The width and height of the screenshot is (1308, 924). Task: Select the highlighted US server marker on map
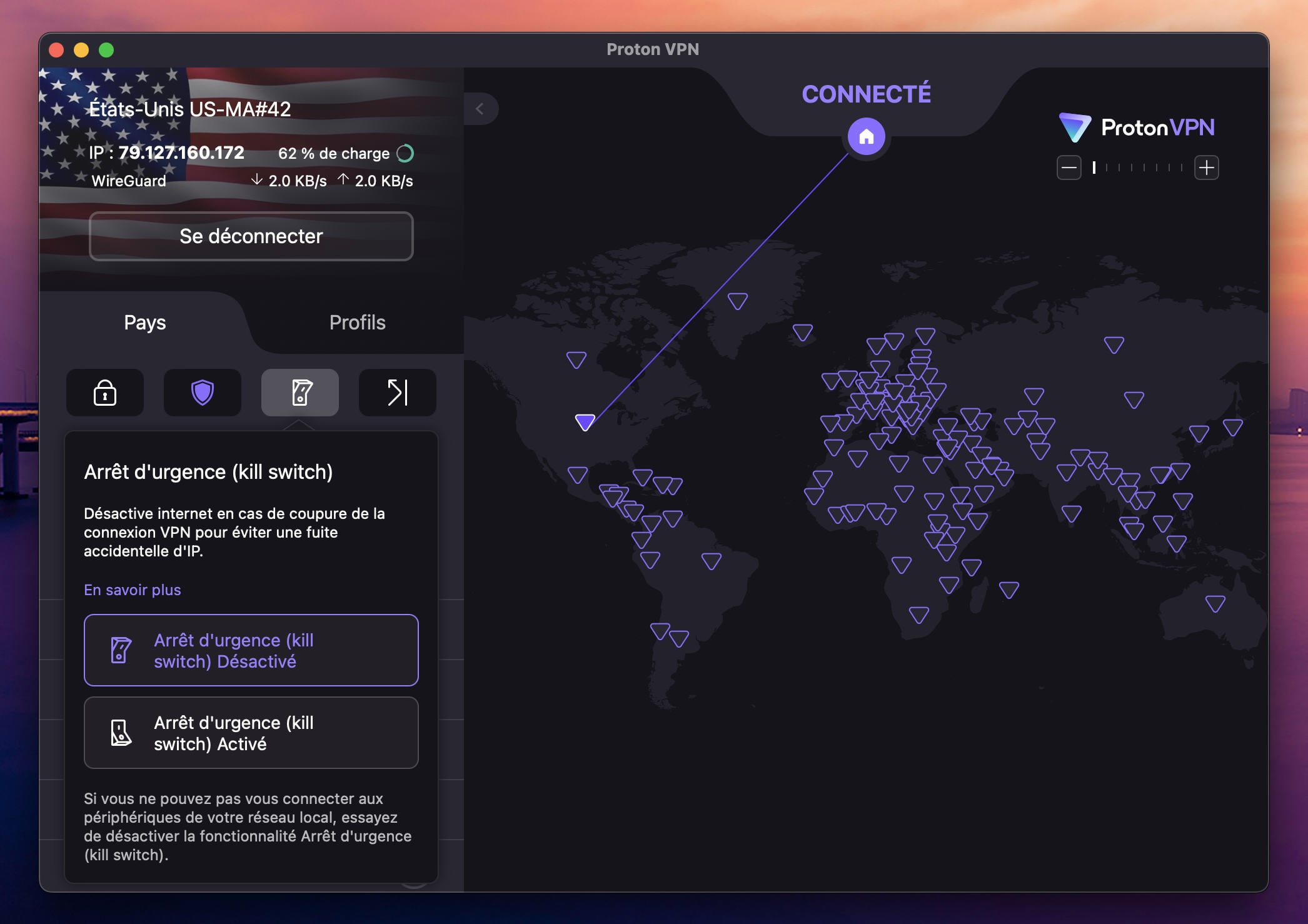(585, 422)
